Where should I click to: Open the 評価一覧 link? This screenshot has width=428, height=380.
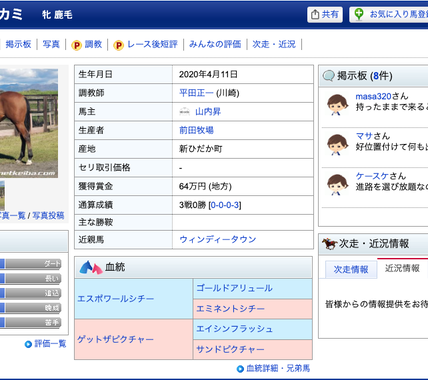[50, 344]
